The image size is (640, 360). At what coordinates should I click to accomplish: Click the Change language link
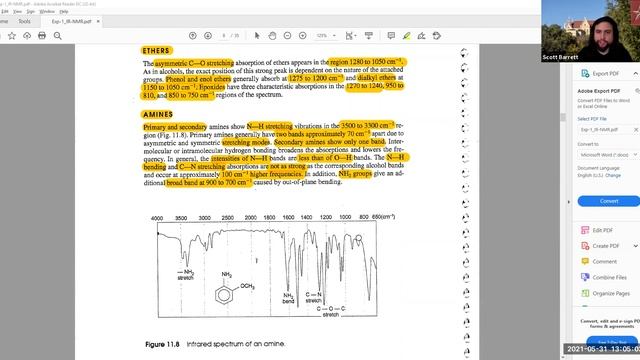pyautogui.click(x=613, y=175)
